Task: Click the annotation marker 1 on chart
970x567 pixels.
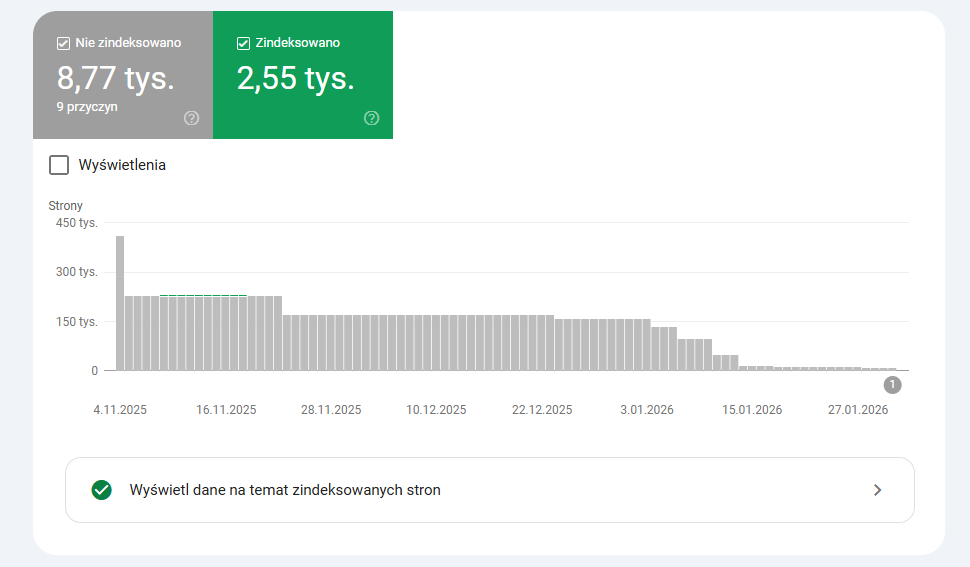Action: 892,384
